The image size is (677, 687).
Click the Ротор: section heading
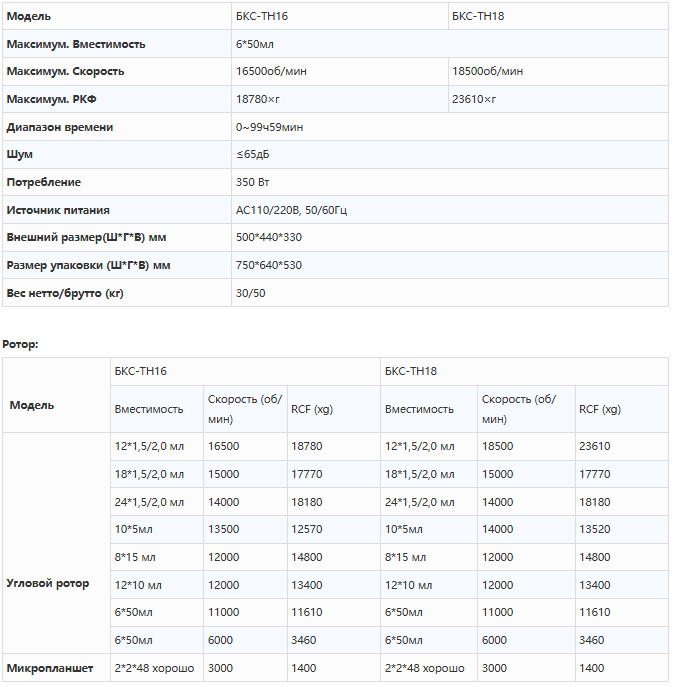pyautogui.click(x=20, y=344)
